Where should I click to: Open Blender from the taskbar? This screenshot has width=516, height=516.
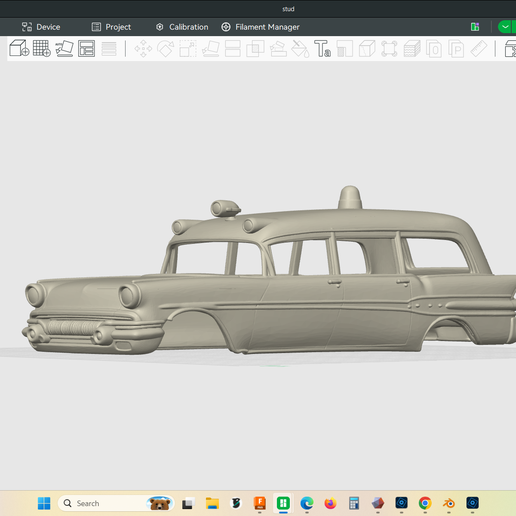pyautogui.click(x=449, y=503)
